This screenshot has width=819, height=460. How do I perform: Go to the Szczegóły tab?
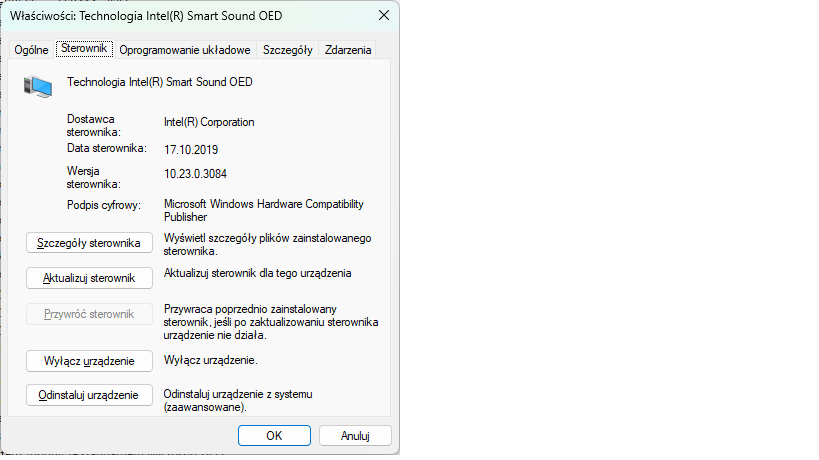pos(287,50)
